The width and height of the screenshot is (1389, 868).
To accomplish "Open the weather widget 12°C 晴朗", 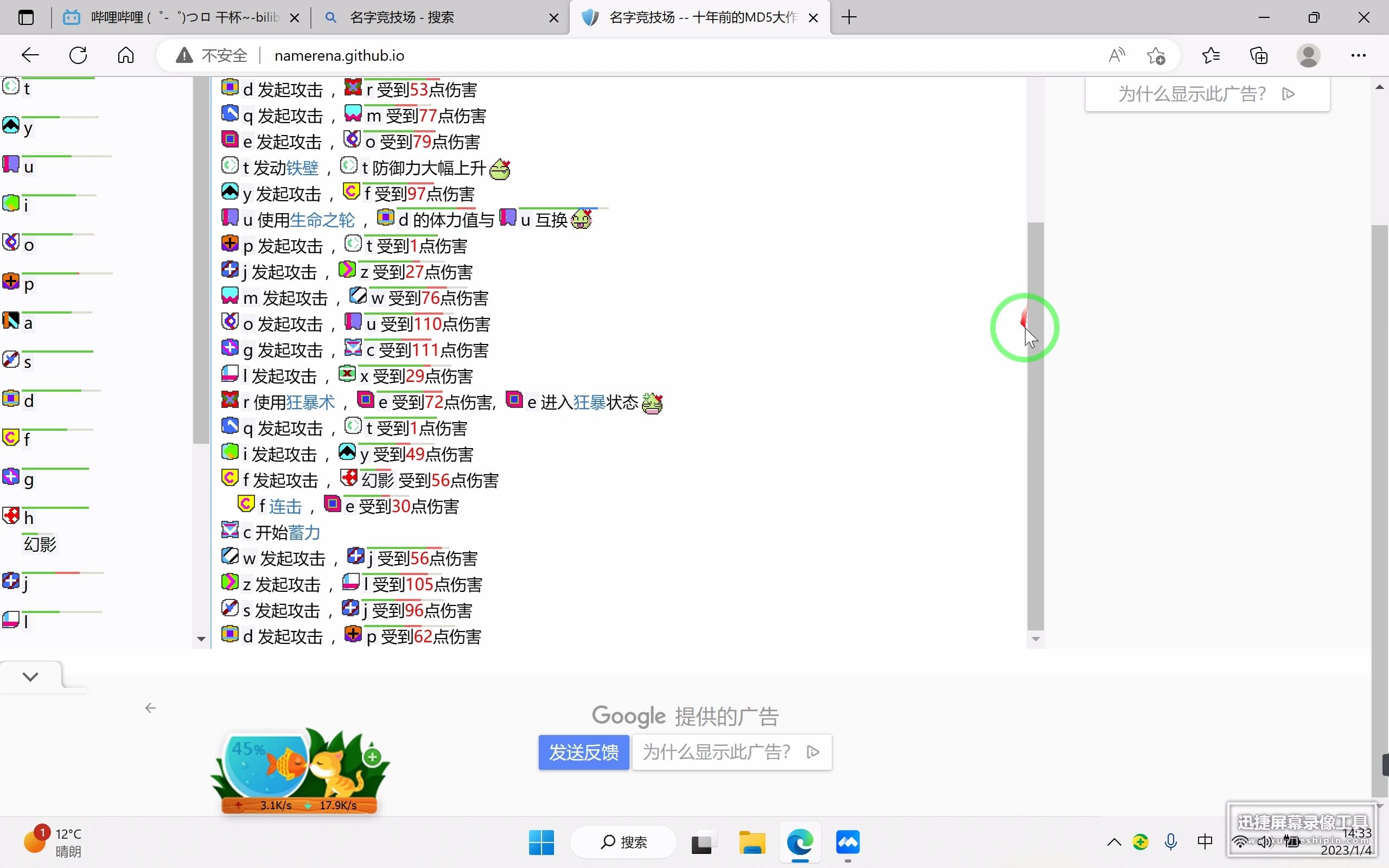I will point(53,842).
